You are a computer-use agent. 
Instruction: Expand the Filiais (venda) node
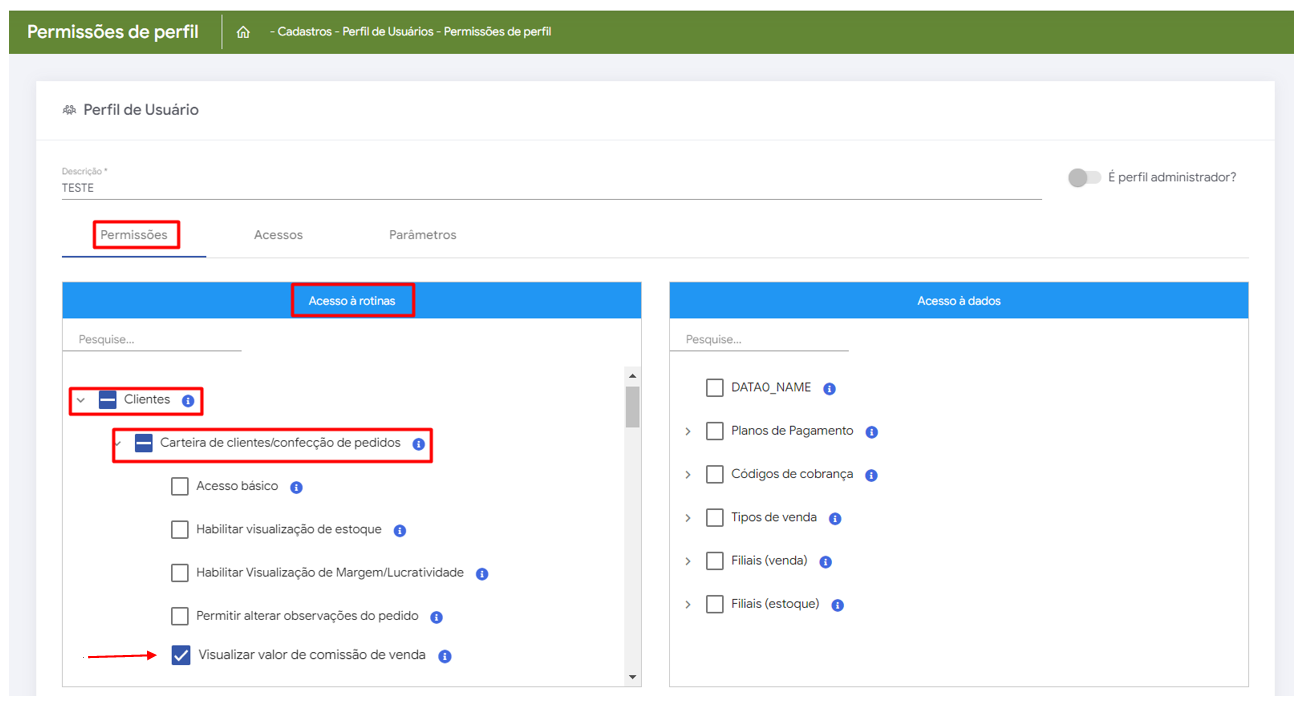point(688,561)
